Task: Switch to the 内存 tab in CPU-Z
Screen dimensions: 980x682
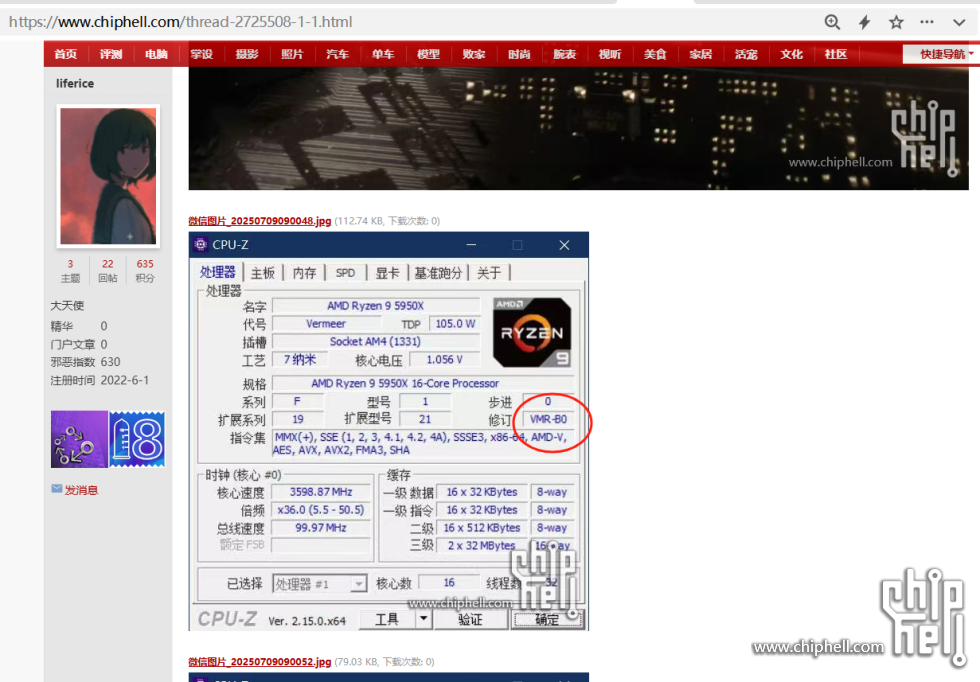Action: (304, 273)
